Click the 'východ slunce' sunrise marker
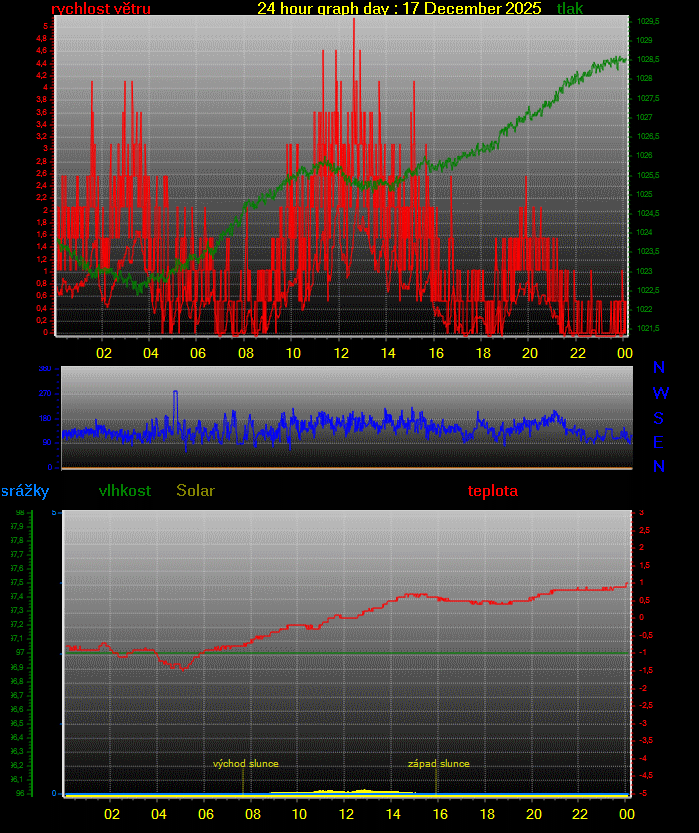This screenshot has height=833, width=699. pyautogui.click(x=245, y=764)
